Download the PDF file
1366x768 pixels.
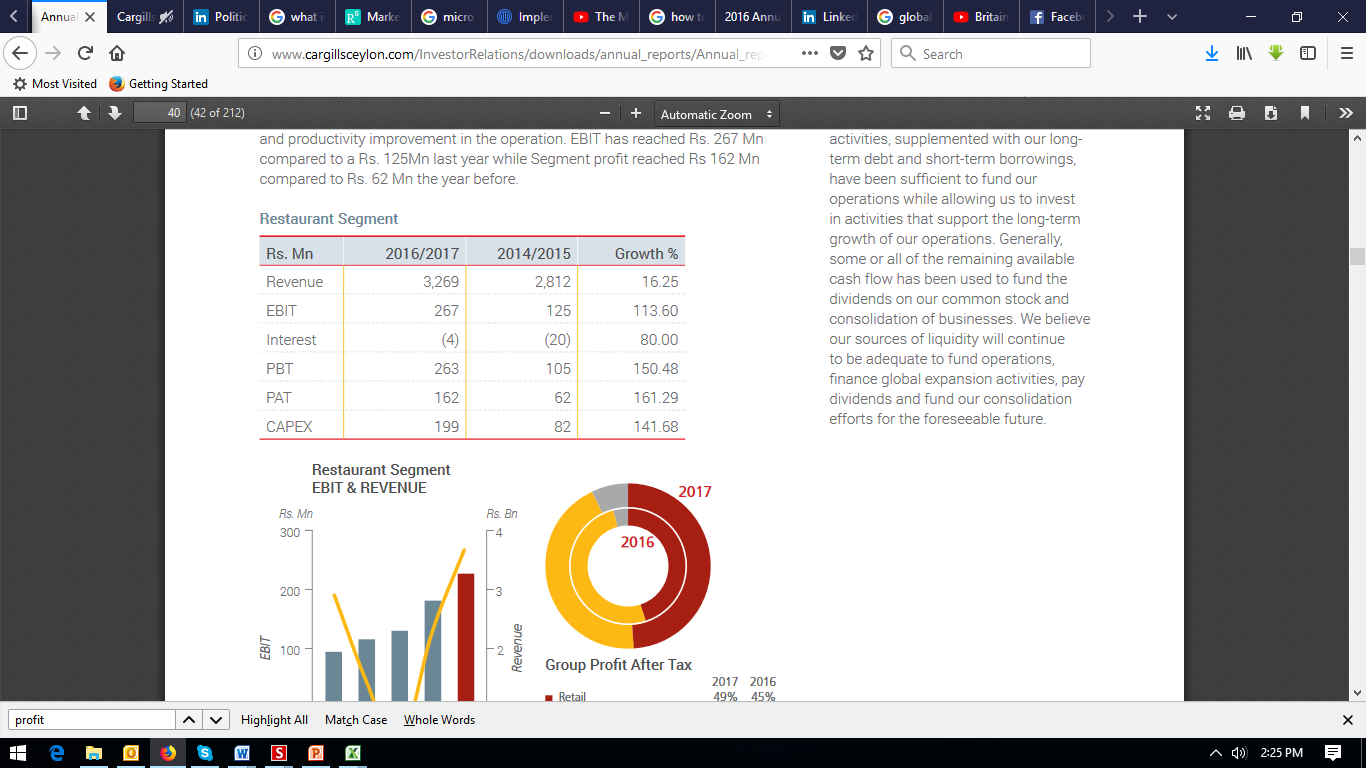1271,113
